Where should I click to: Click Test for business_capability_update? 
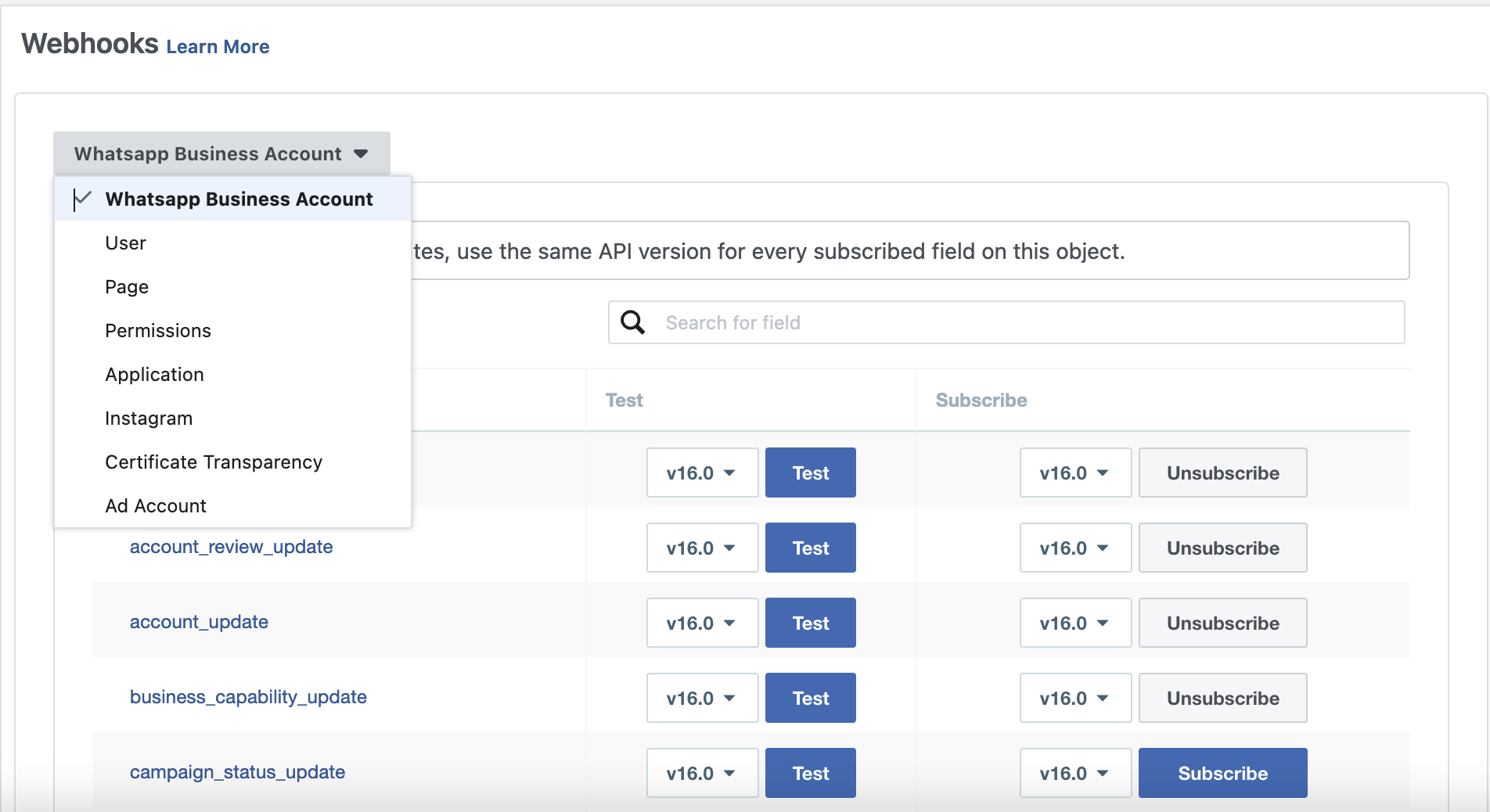point(811,698)
